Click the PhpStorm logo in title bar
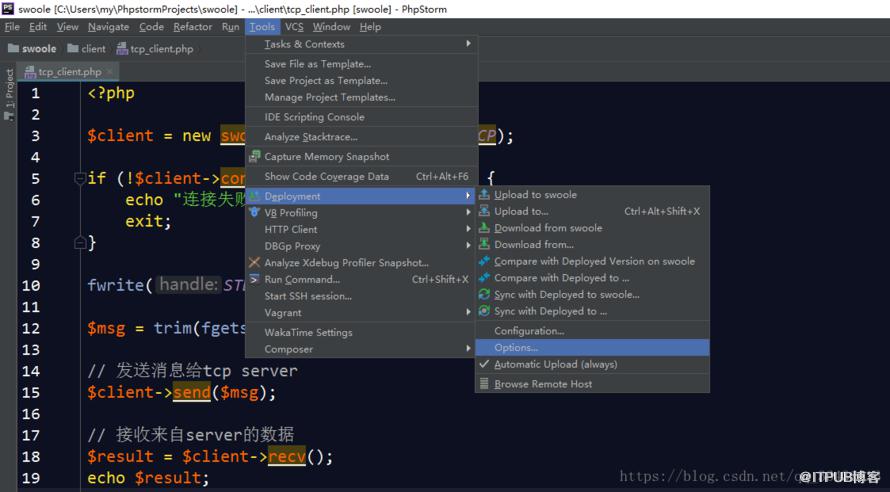This screenshot has width=890, height=492. coord(8,9)
